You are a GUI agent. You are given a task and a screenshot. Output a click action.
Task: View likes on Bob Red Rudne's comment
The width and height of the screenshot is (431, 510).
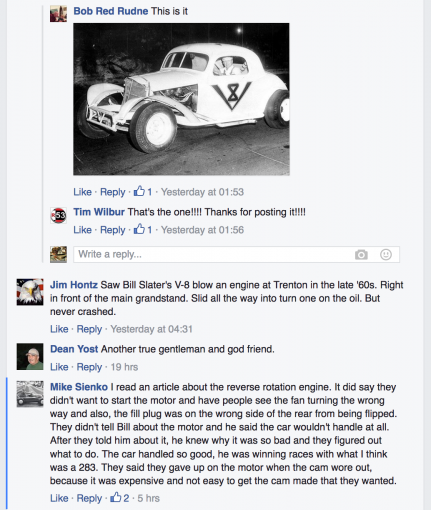143,192
